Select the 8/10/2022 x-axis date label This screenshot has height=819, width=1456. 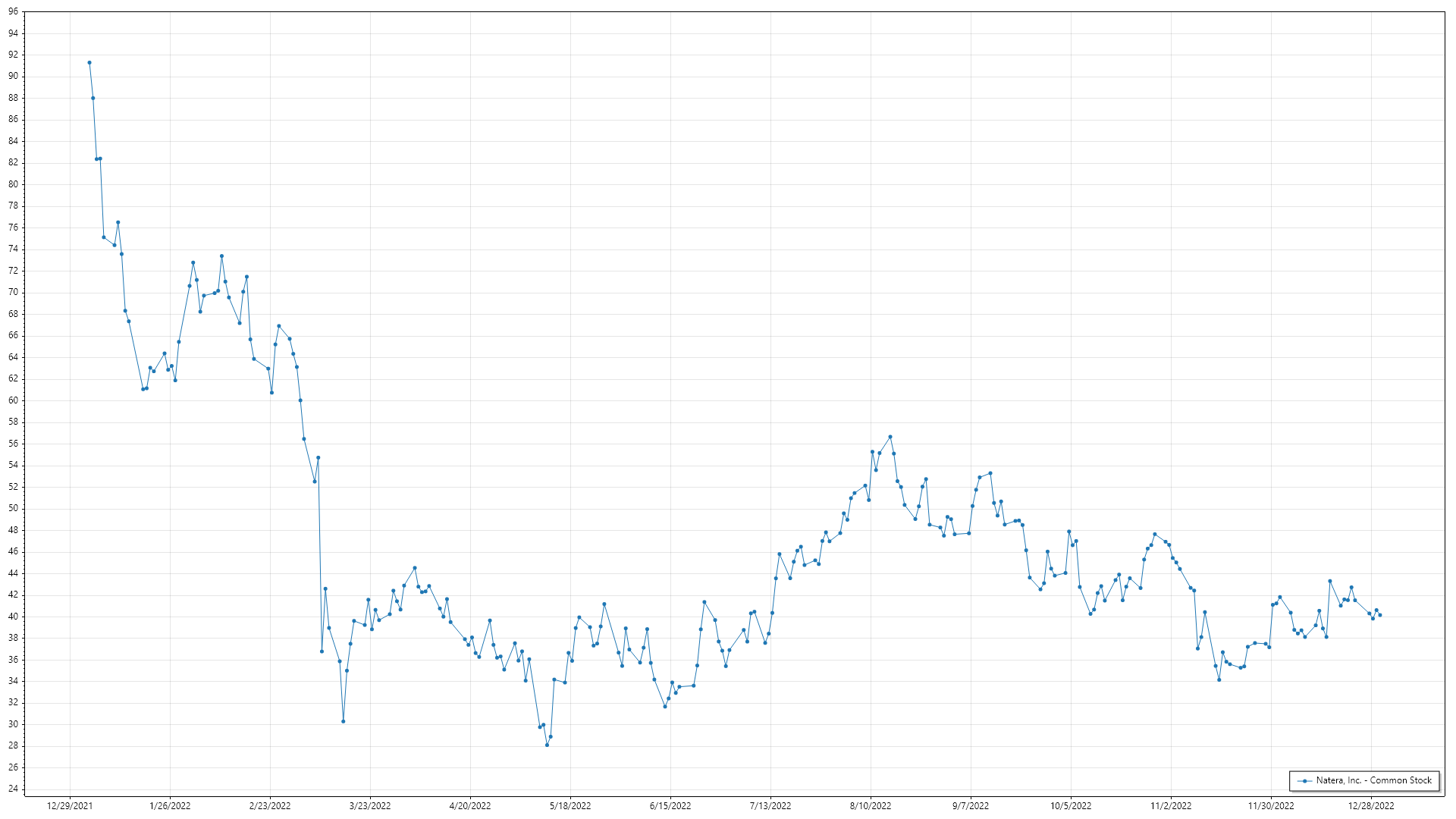[x=871, y=805]
